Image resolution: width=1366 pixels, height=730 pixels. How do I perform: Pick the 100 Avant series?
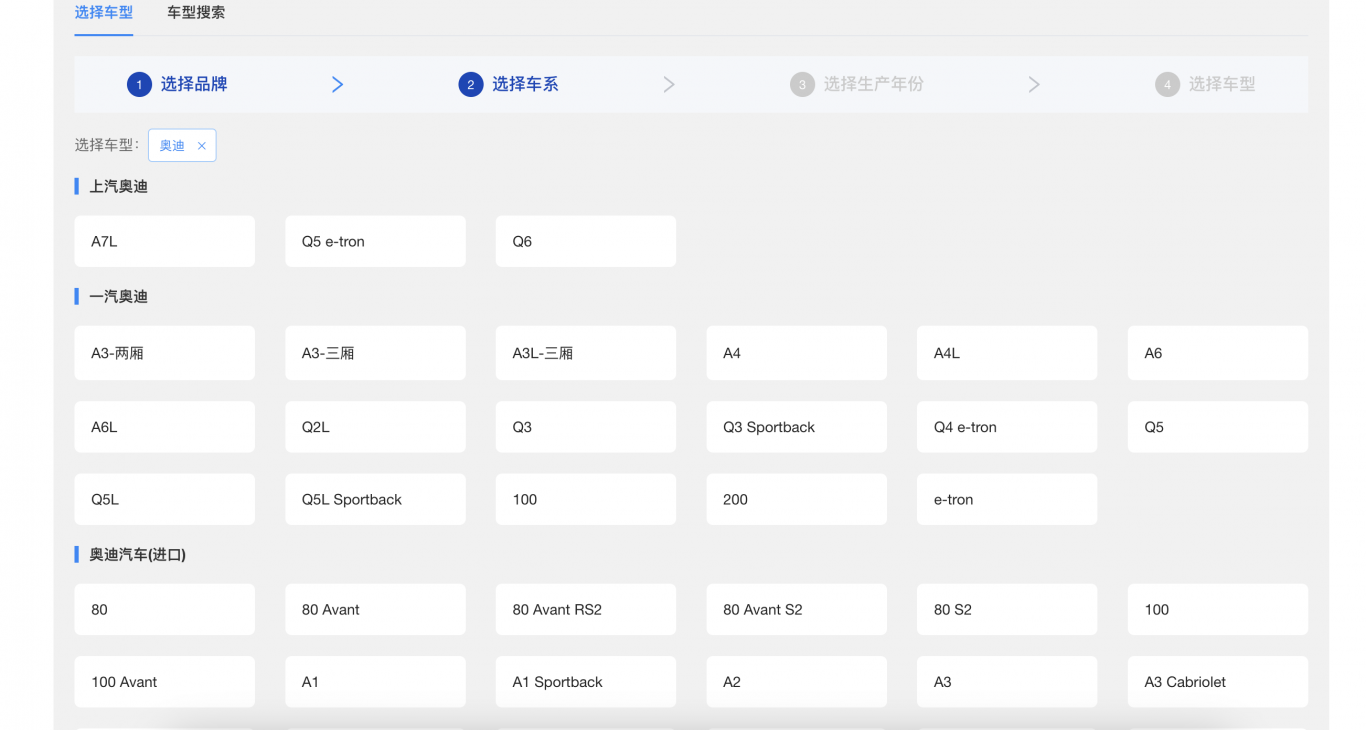165,682
